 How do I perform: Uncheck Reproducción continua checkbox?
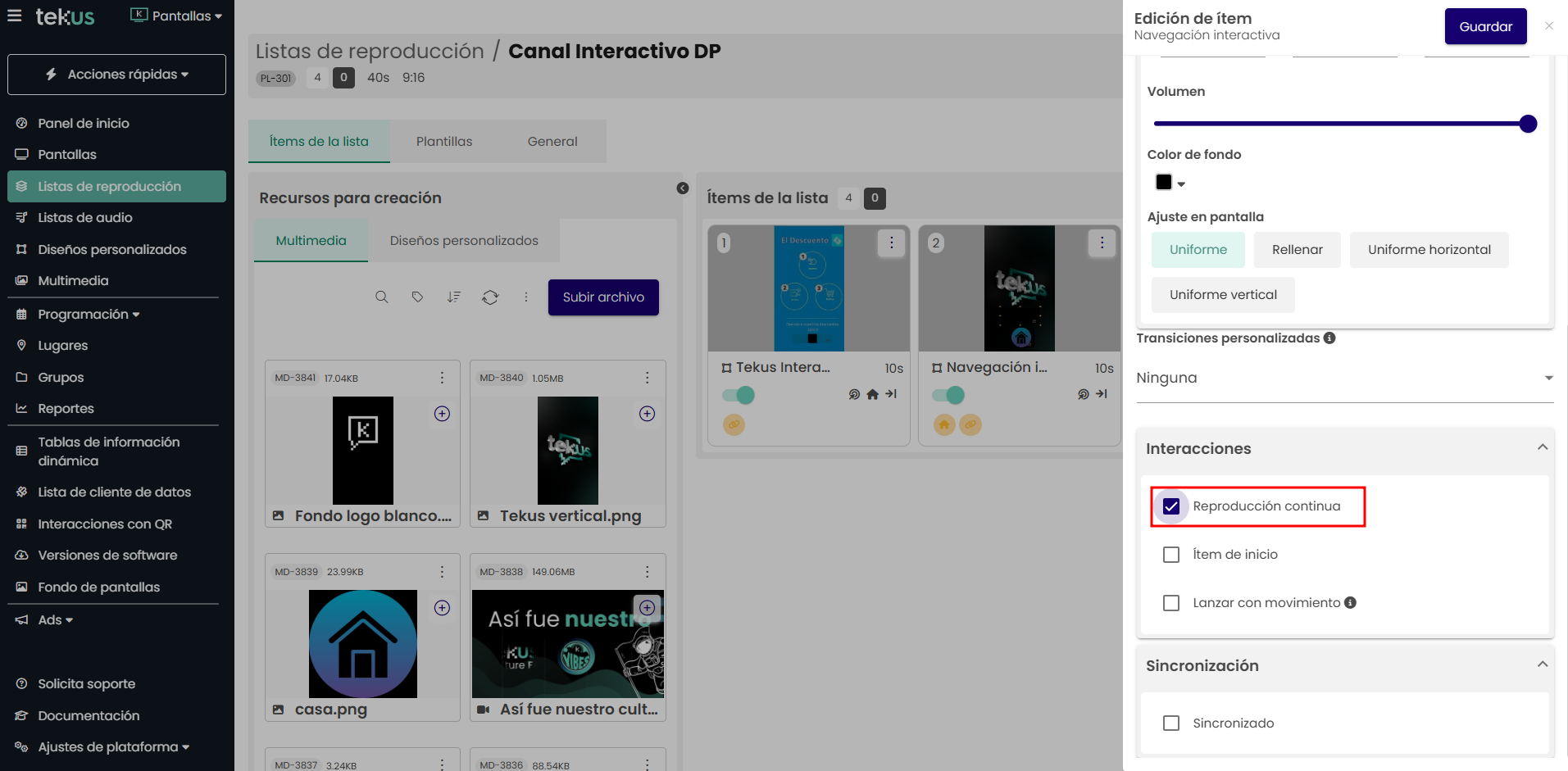(1171, 506)
